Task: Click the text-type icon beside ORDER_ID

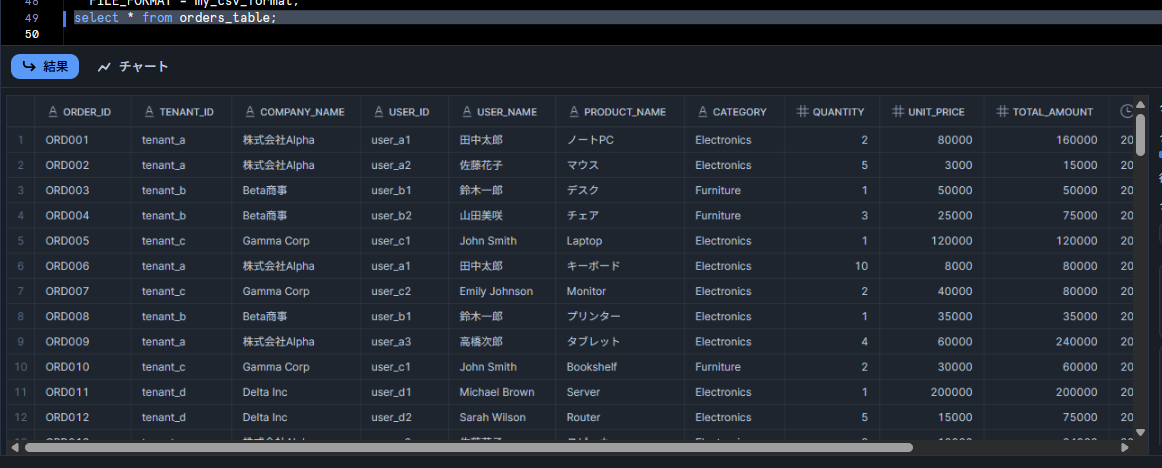Action: [x=53, y=112]
